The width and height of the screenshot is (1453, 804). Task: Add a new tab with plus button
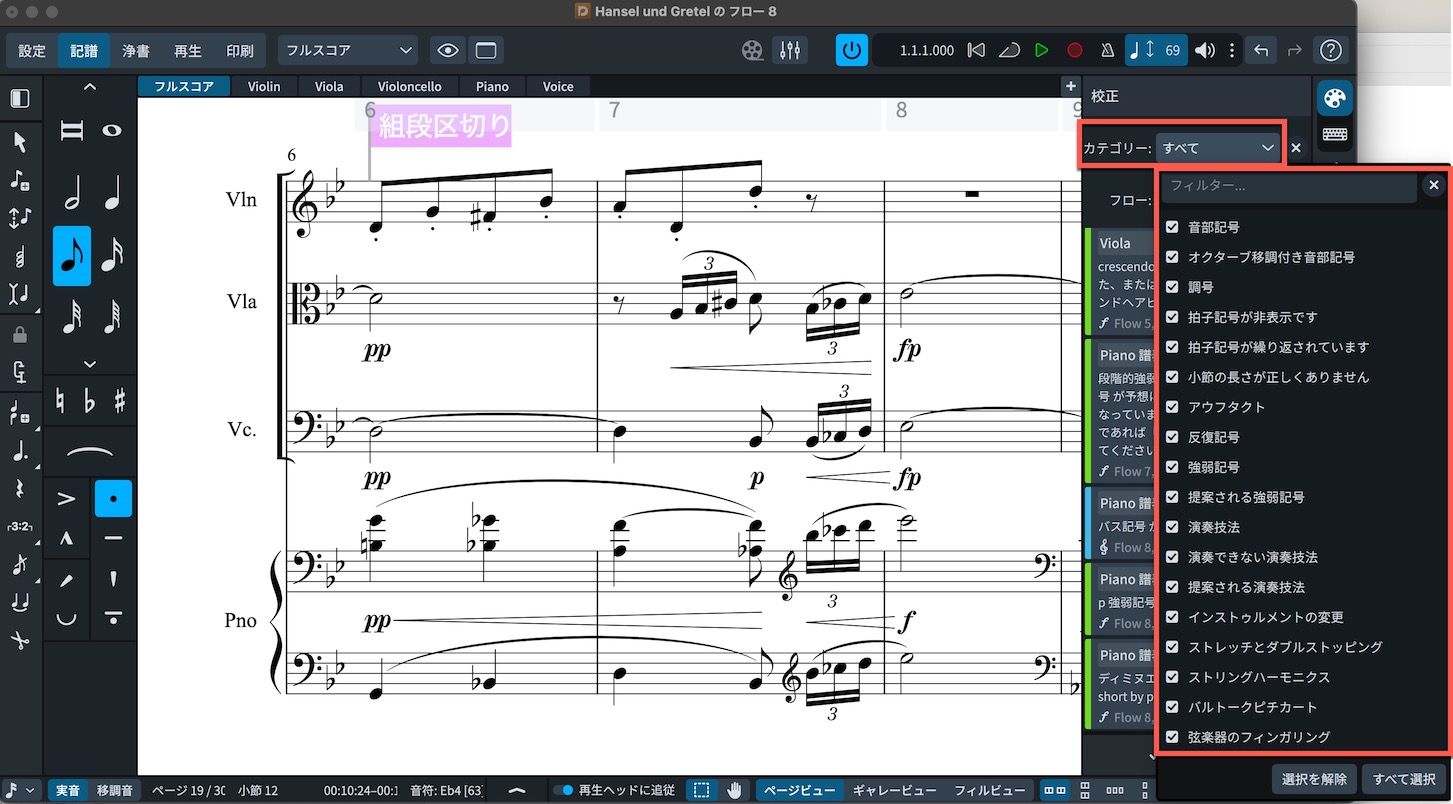[x=1070, y=87]
